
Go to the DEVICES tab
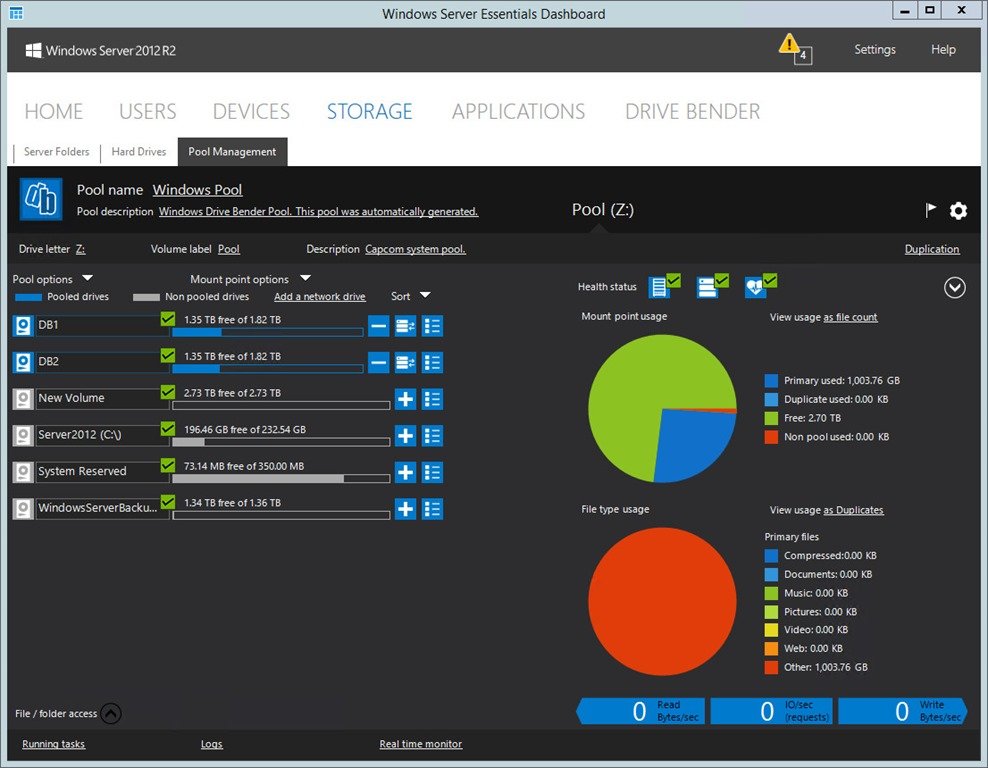251,112
